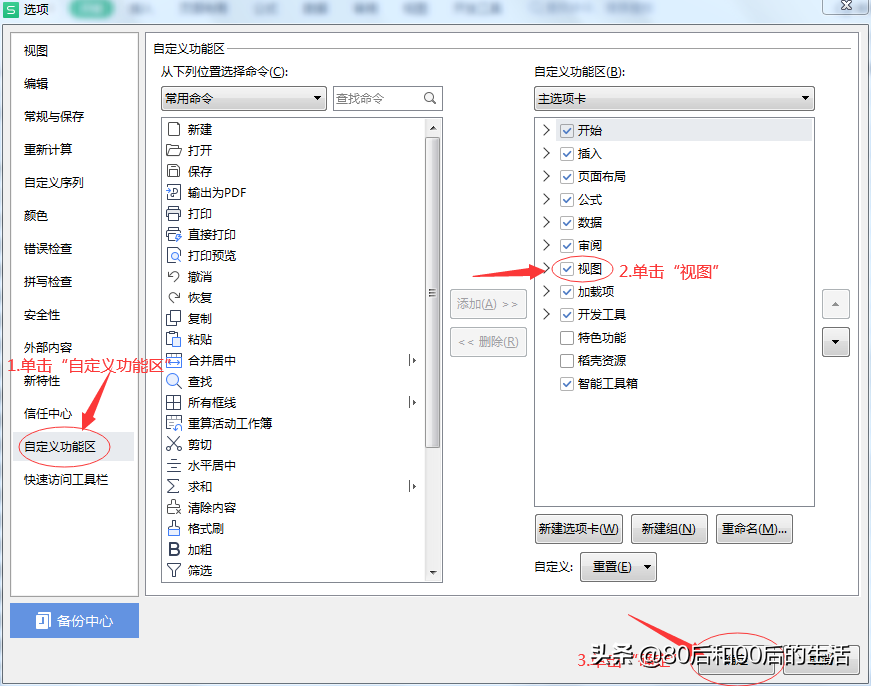Click the 查找命令 search field
This screenshot has height=686, width=871.
(x=387, y=98)
